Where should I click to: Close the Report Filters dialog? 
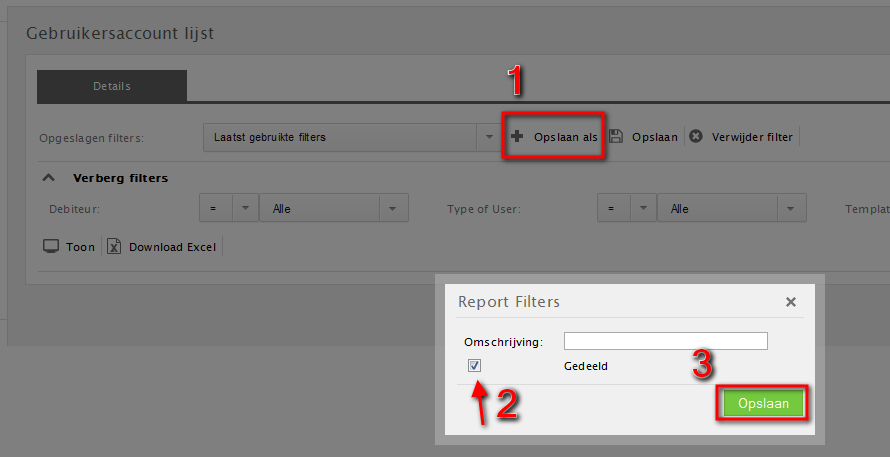[791, 302]
